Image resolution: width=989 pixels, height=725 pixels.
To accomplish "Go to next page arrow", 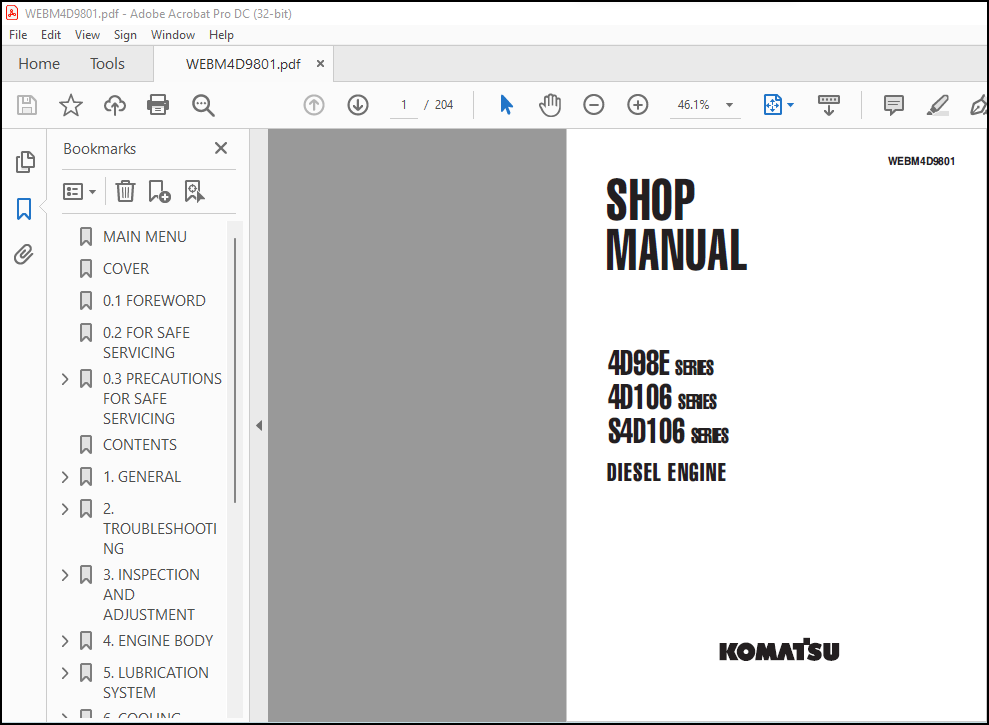I will [358, 105].
